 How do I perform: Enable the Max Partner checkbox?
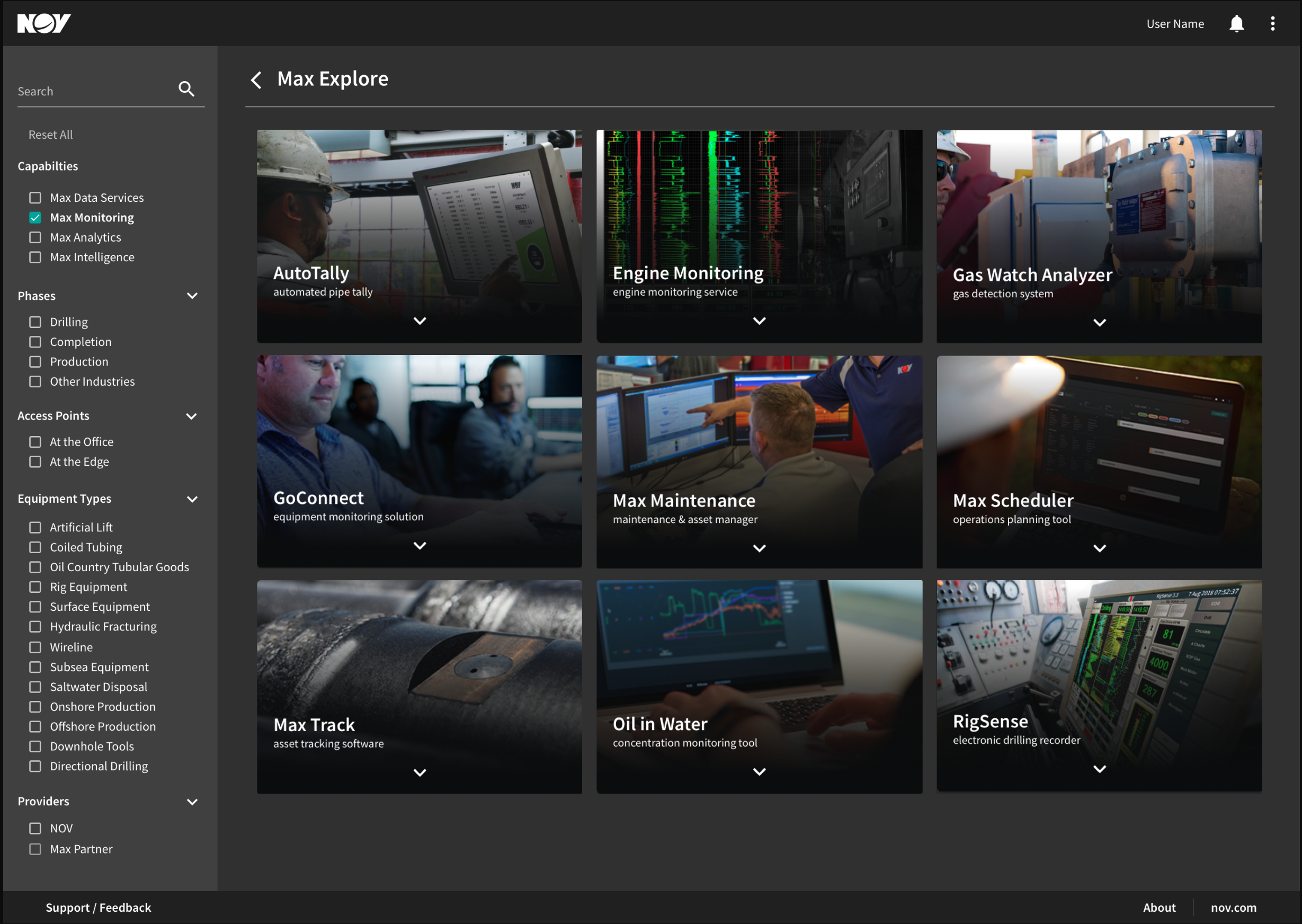tap(35, 849)
